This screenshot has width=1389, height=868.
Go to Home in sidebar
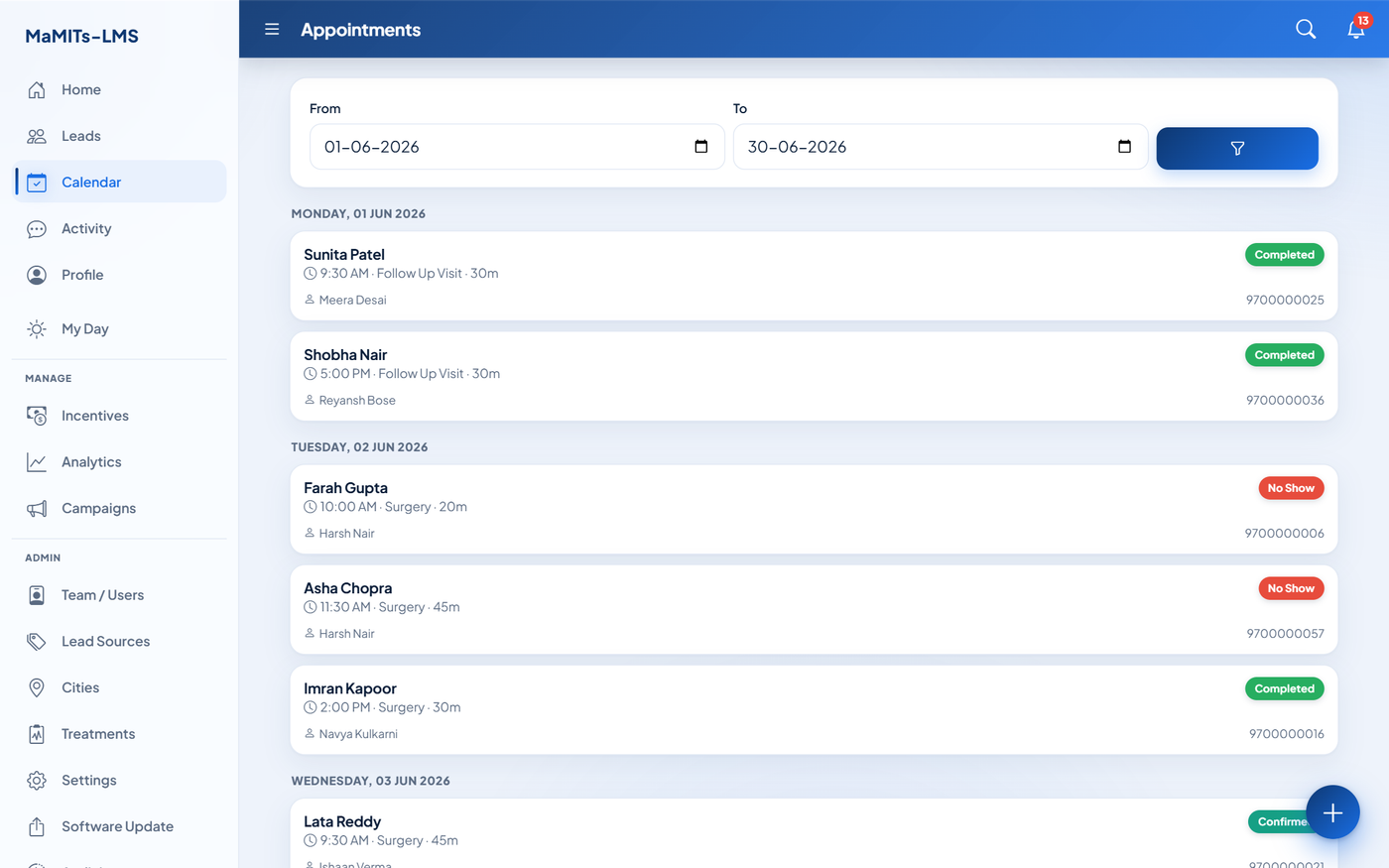(x=119, y=90)
